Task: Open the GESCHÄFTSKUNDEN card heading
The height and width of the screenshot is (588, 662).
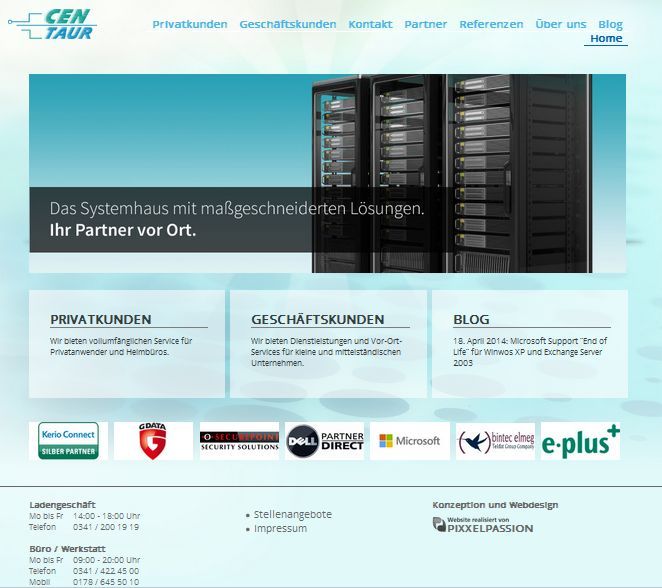Action: [317, 320]
